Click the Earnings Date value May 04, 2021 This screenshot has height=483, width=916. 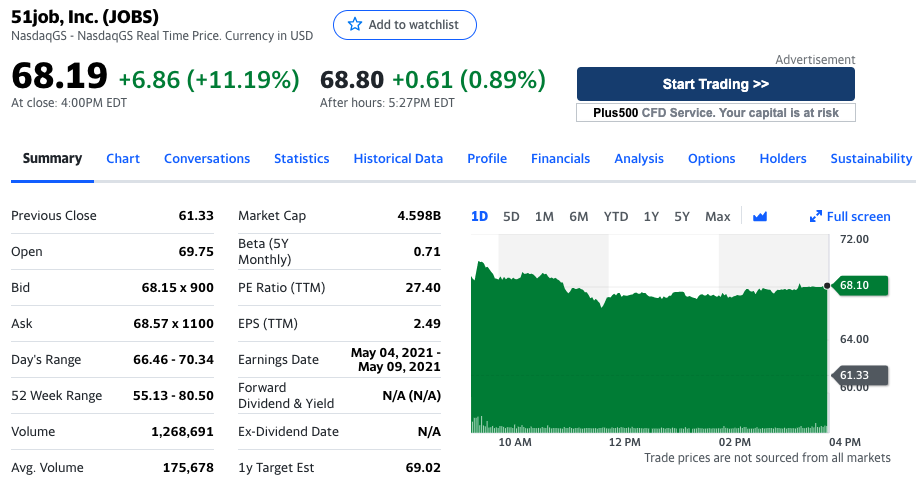point(395,360)
